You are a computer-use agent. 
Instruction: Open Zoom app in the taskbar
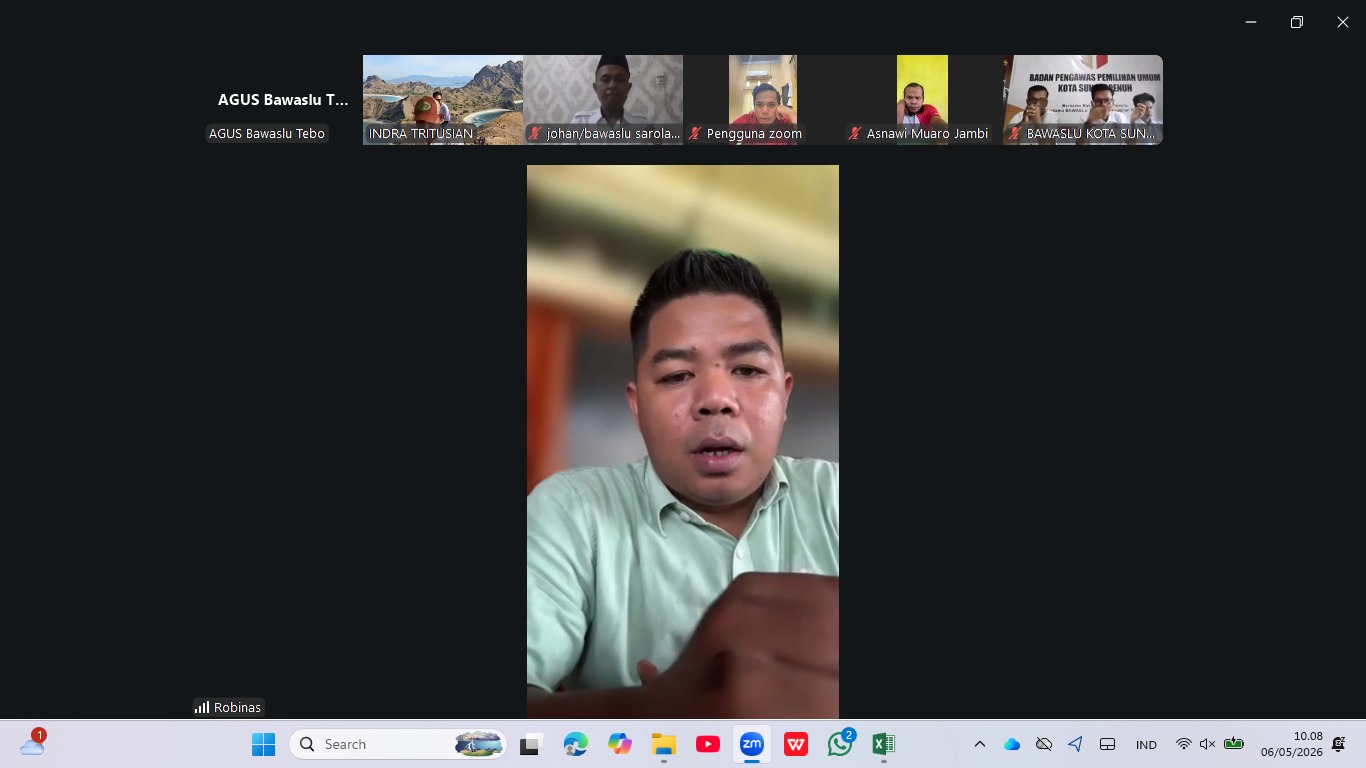(752, 744)
